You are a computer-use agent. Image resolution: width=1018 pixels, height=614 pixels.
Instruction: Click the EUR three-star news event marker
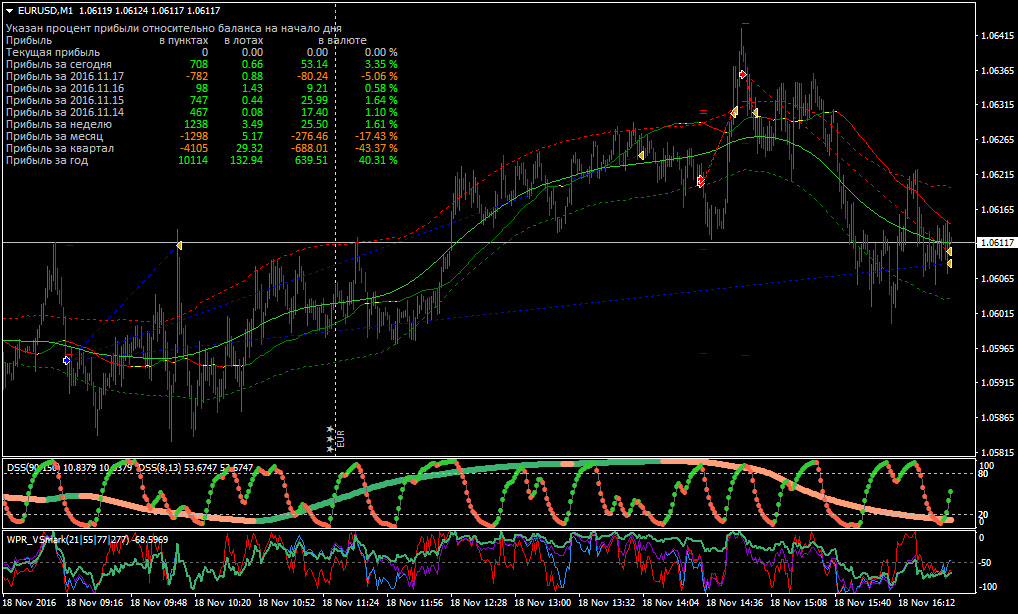click(336, 438)
